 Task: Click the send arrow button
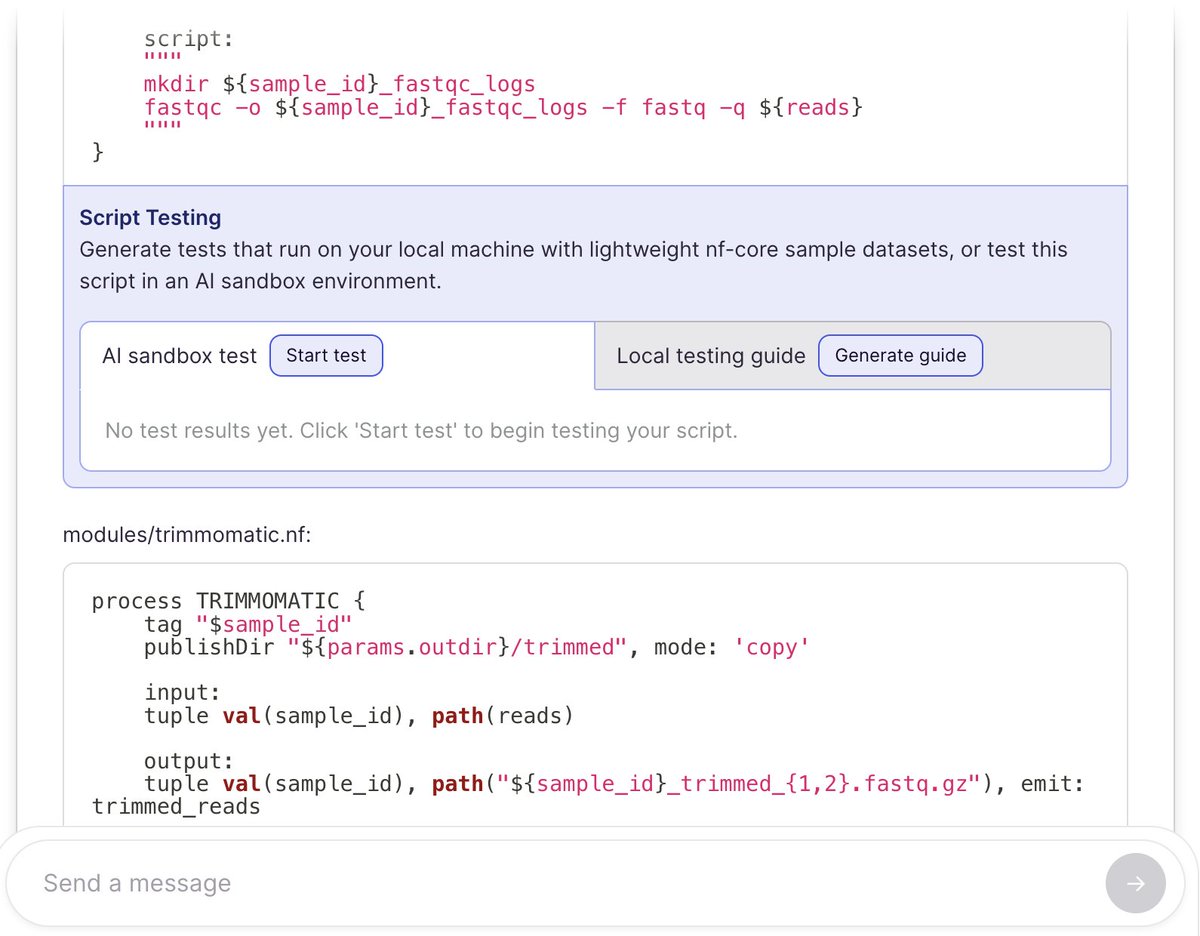tap(1135, 883)
